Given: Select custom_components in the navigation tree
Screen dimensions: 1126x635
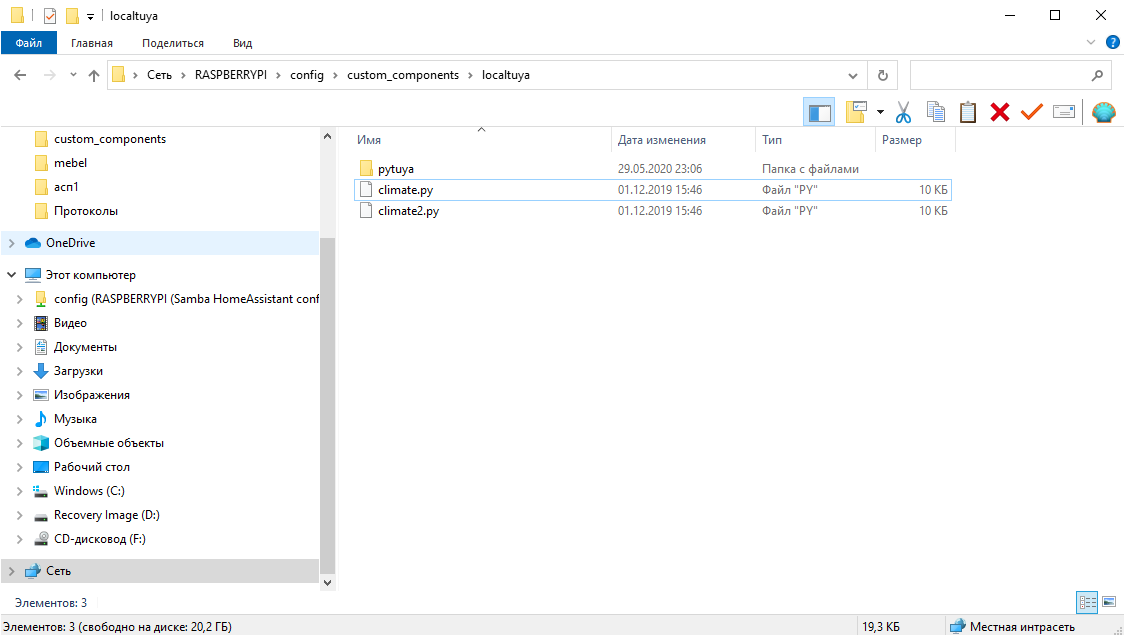Looking at the screenshot, I should pos(110,139).
